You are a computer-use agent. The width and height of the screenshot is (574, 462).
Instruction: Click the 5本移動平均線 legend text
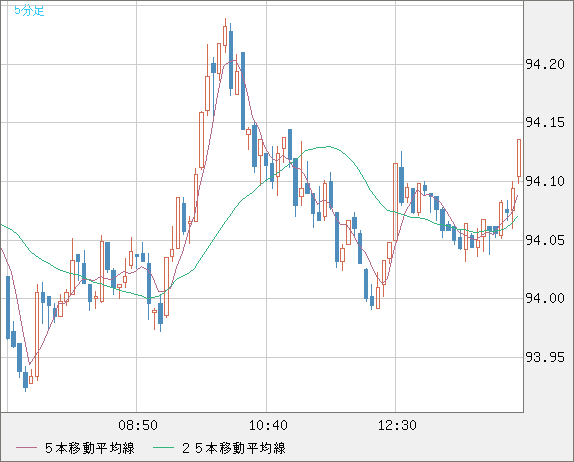90,448
